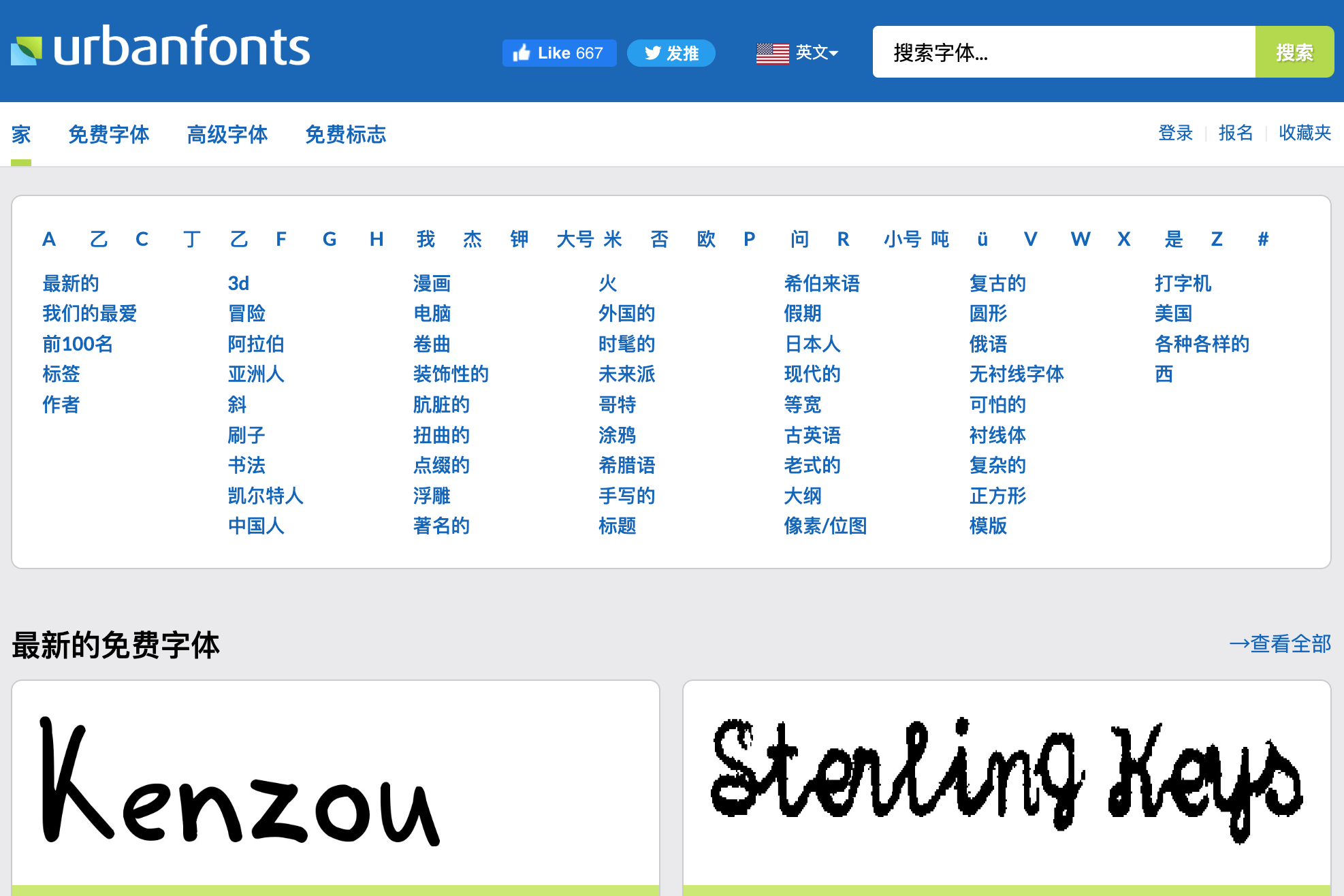Open the 手写的 handwritten category

coord(626,496)
